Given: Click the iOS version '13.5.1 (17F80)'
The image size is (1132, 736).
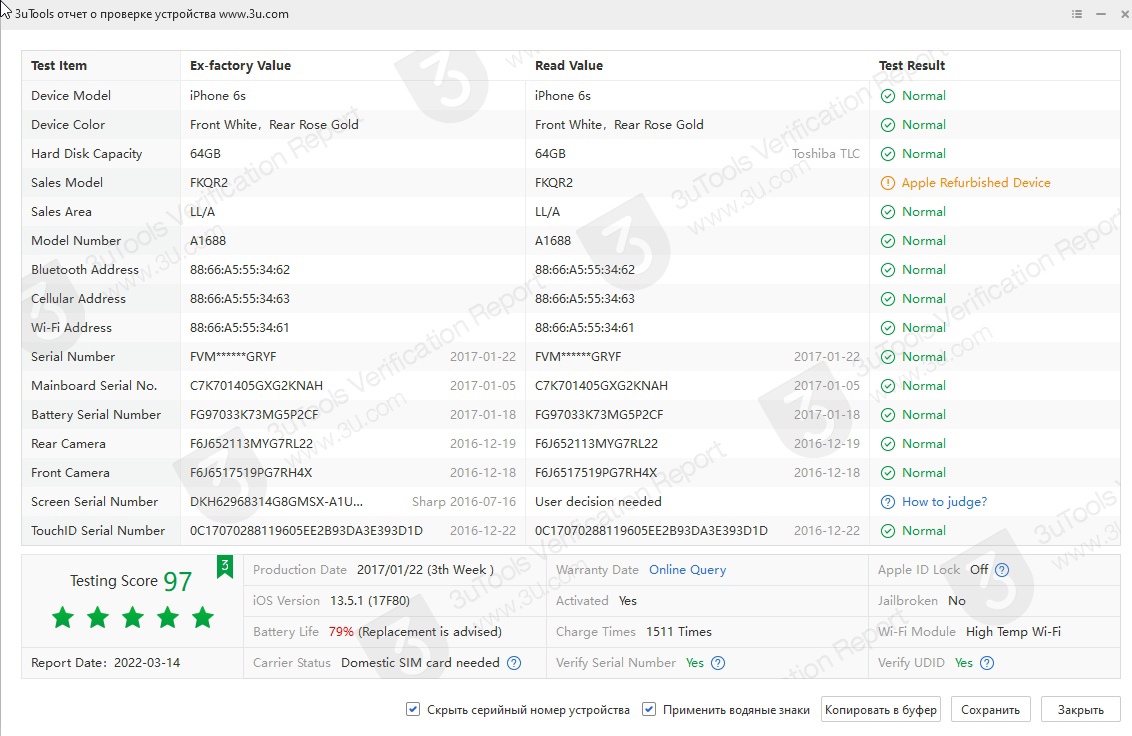Looking at the screenshot, I should 370,601.
